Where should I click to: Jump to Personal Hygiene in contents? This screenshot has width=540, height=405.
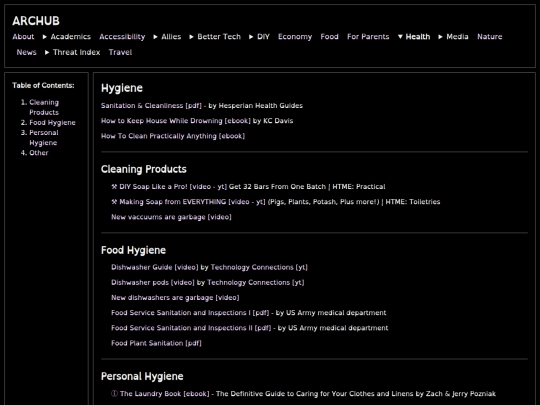[44, 137]
